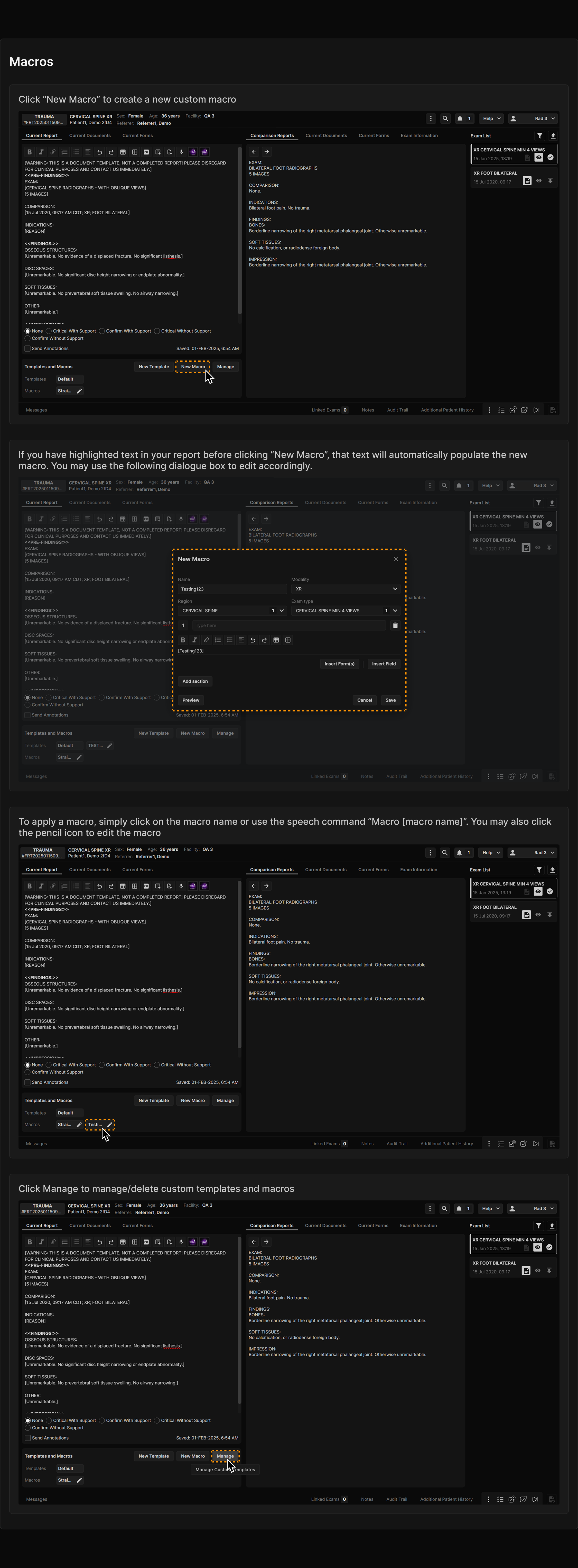Click forward arrow in first screenshot Comparison Reports
Screen dimensions: 578x1568
tap(266, 152)
